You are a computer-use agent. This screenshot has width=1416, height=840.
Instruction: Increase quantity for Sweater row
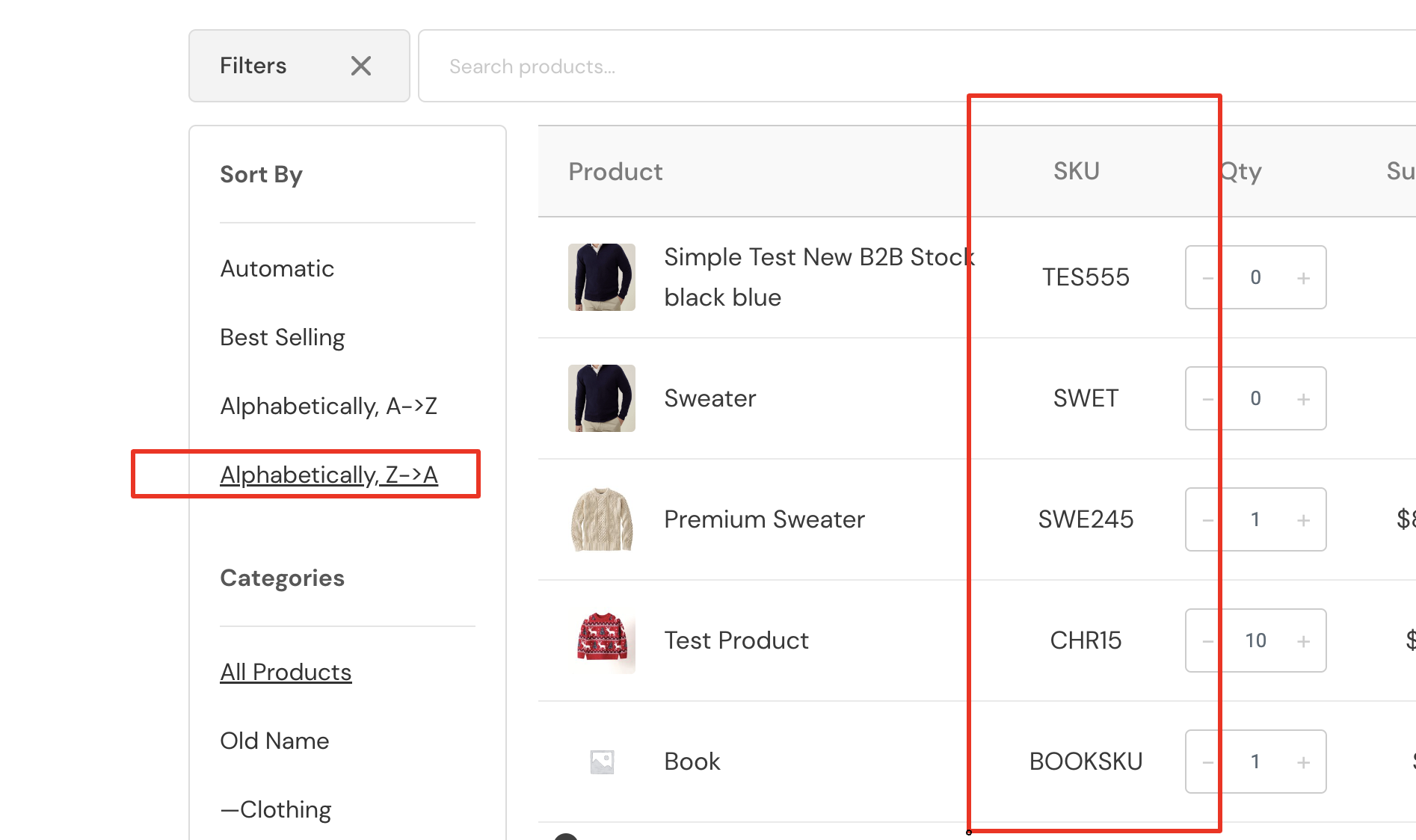coord(1303,399)
